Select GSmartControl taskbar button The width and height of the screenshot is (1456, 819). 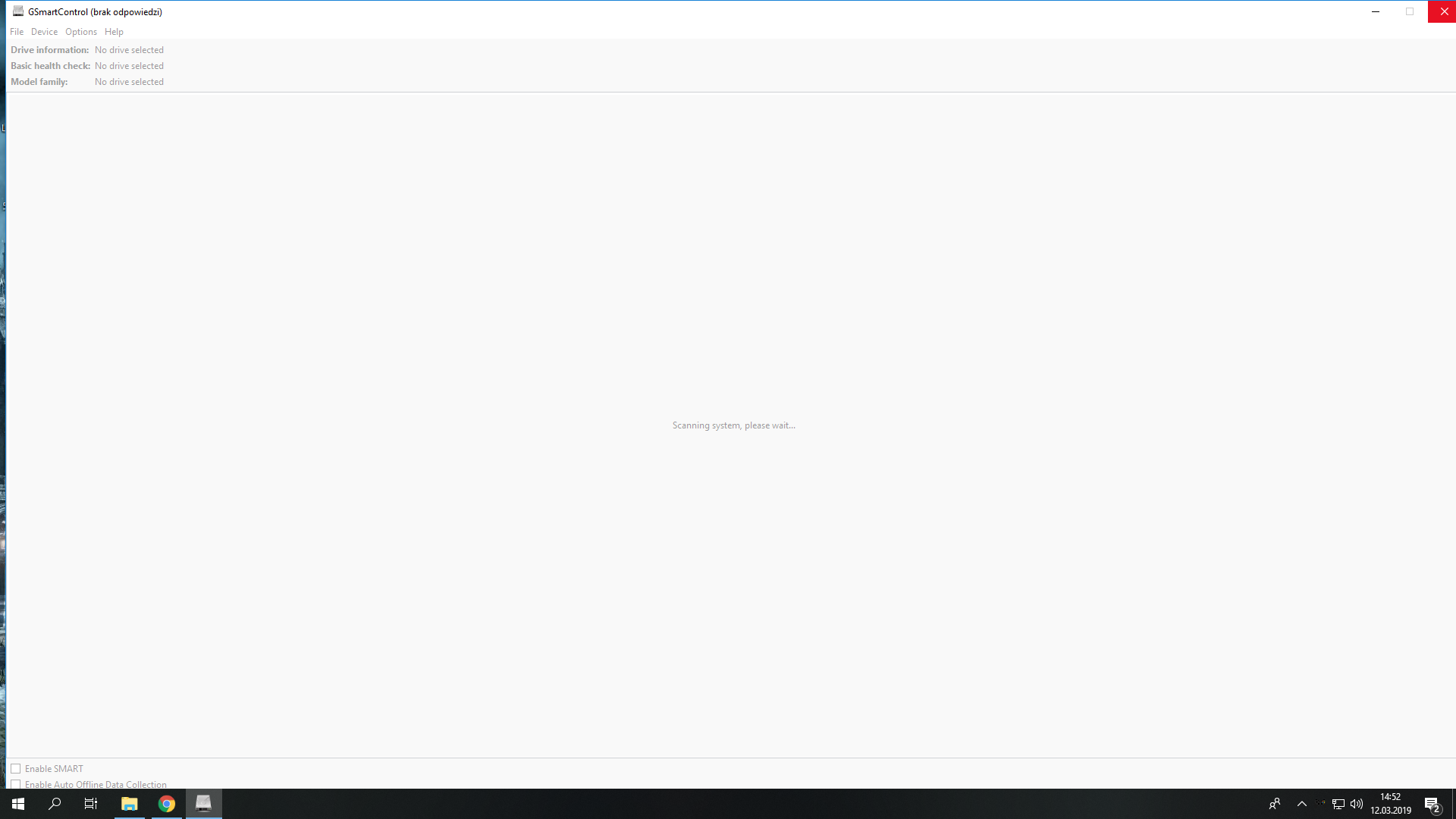pyautogui.click(x=203, y=804)
